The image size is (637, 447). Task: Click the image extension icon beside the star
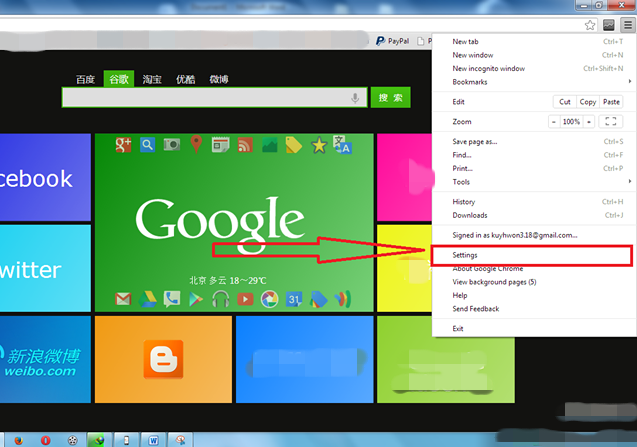609,25
